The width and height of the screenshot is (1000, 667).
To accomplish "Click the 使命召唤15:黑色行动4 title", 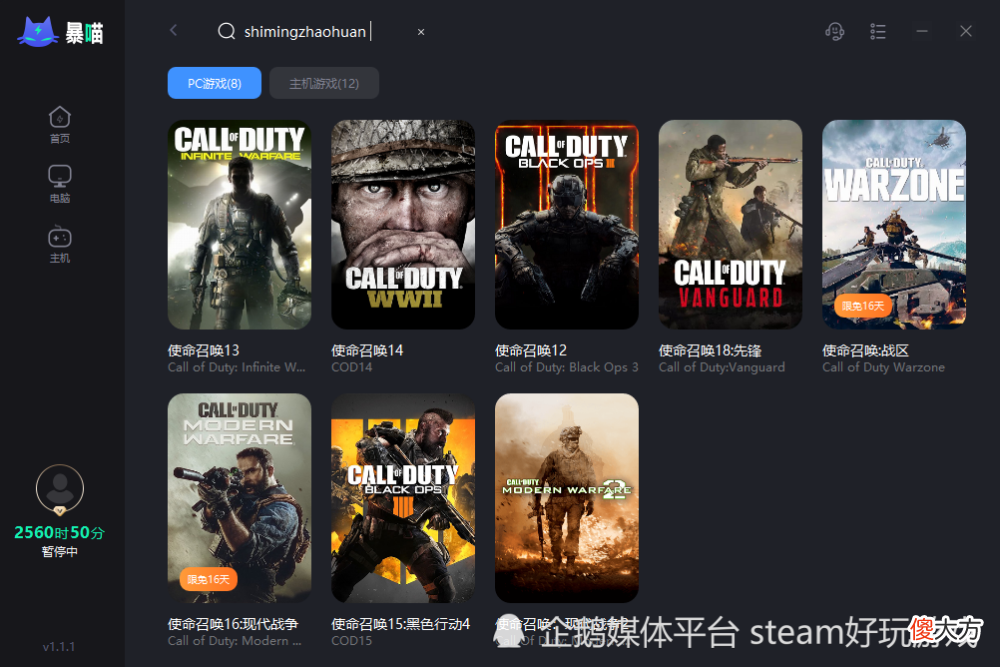I will pos(401,624).
